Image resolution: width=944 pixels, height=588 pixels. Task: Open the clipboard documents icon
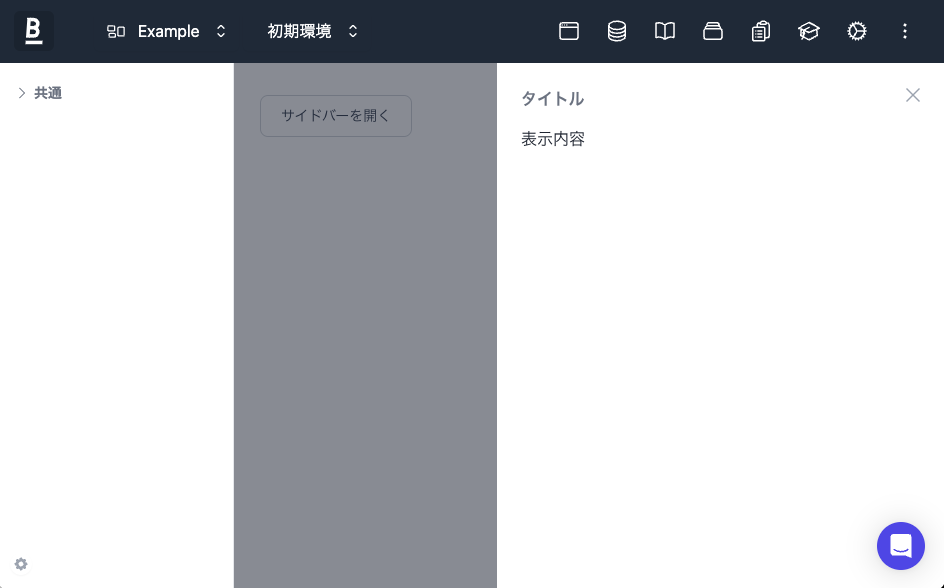761,31
